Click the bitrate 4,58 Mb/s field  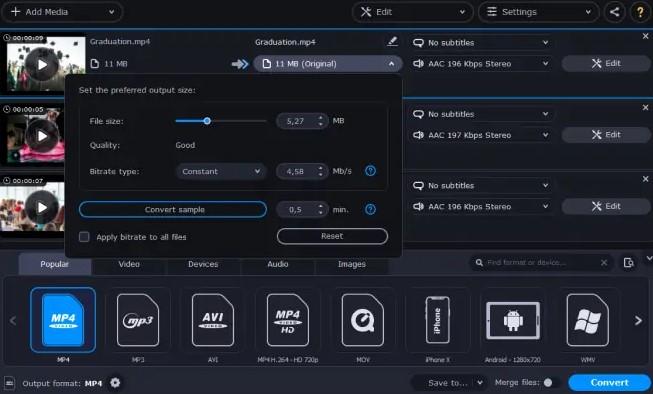(x=302, y=171)
